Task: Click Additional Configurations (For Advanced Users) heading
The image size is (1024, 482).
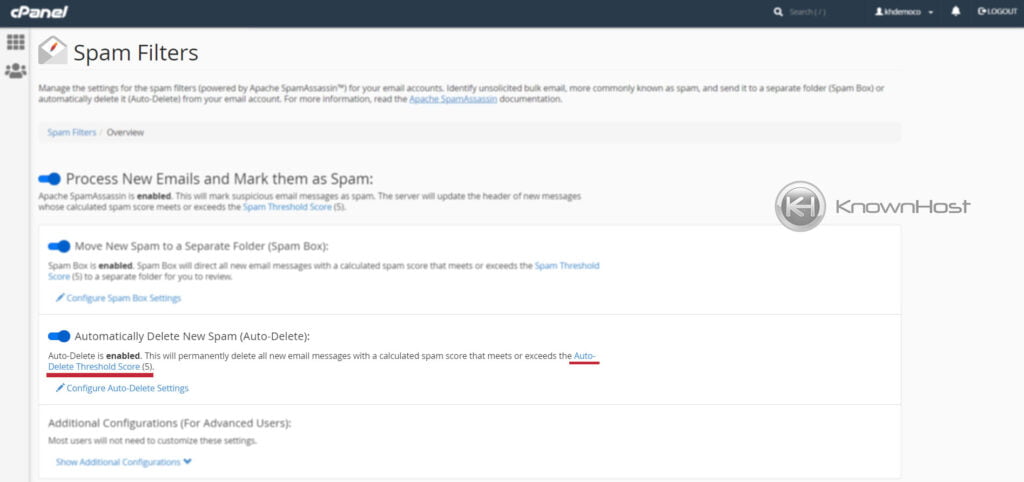Action: (169, 423)
